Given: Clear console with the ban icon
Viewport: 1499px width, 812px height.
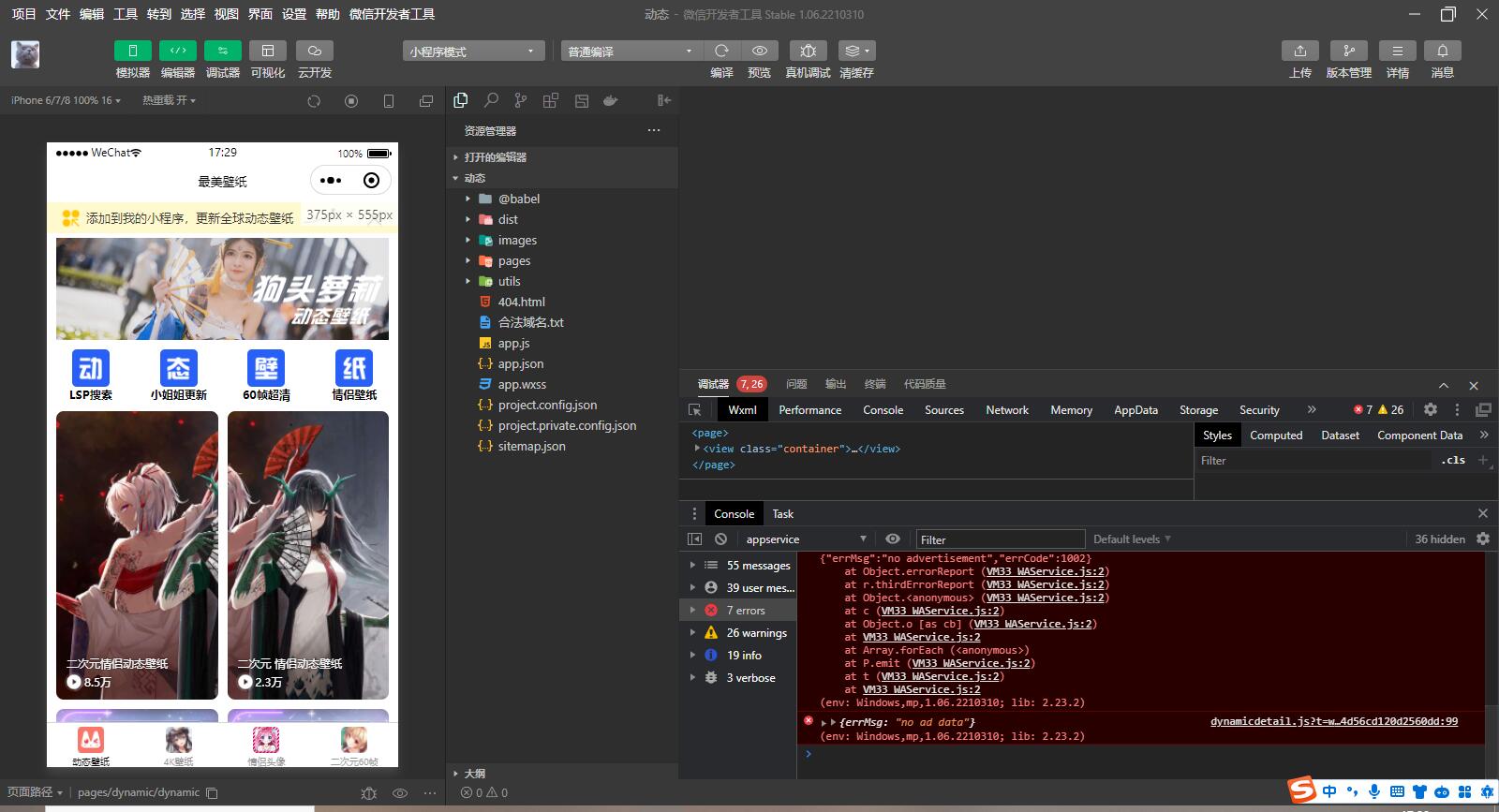Looking at the screenshot, I should click(x=720, y=539).
